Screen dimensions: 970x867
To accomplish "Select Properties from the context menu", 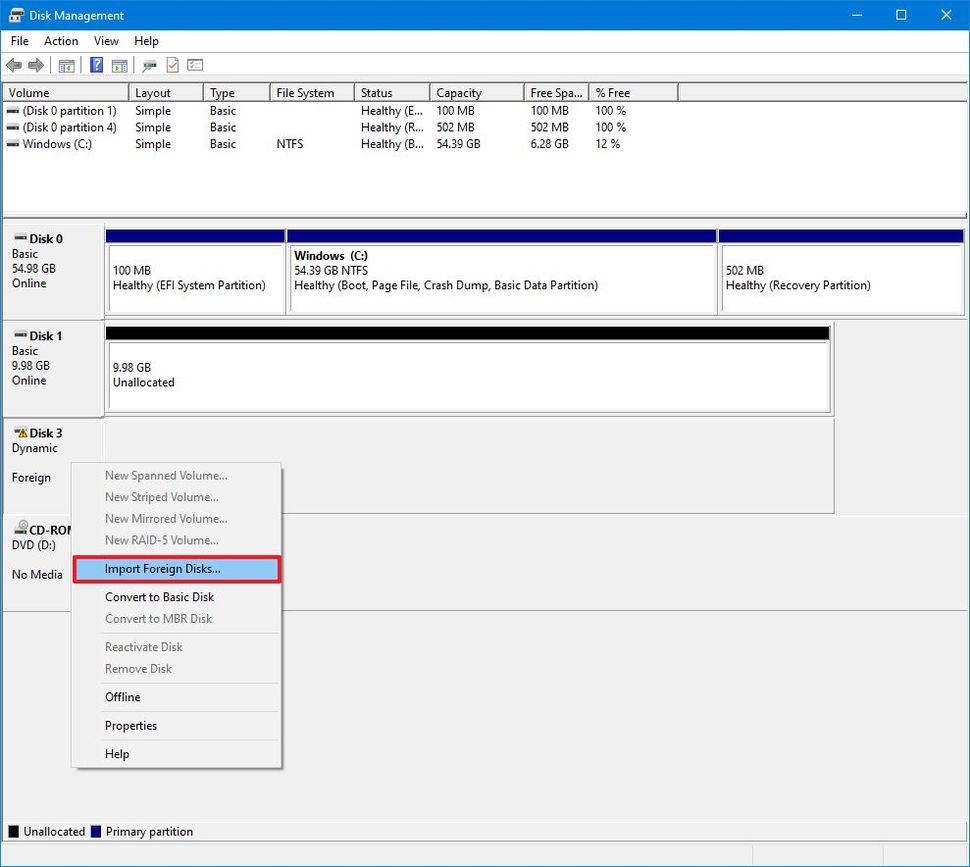I will tap(131, 725).
